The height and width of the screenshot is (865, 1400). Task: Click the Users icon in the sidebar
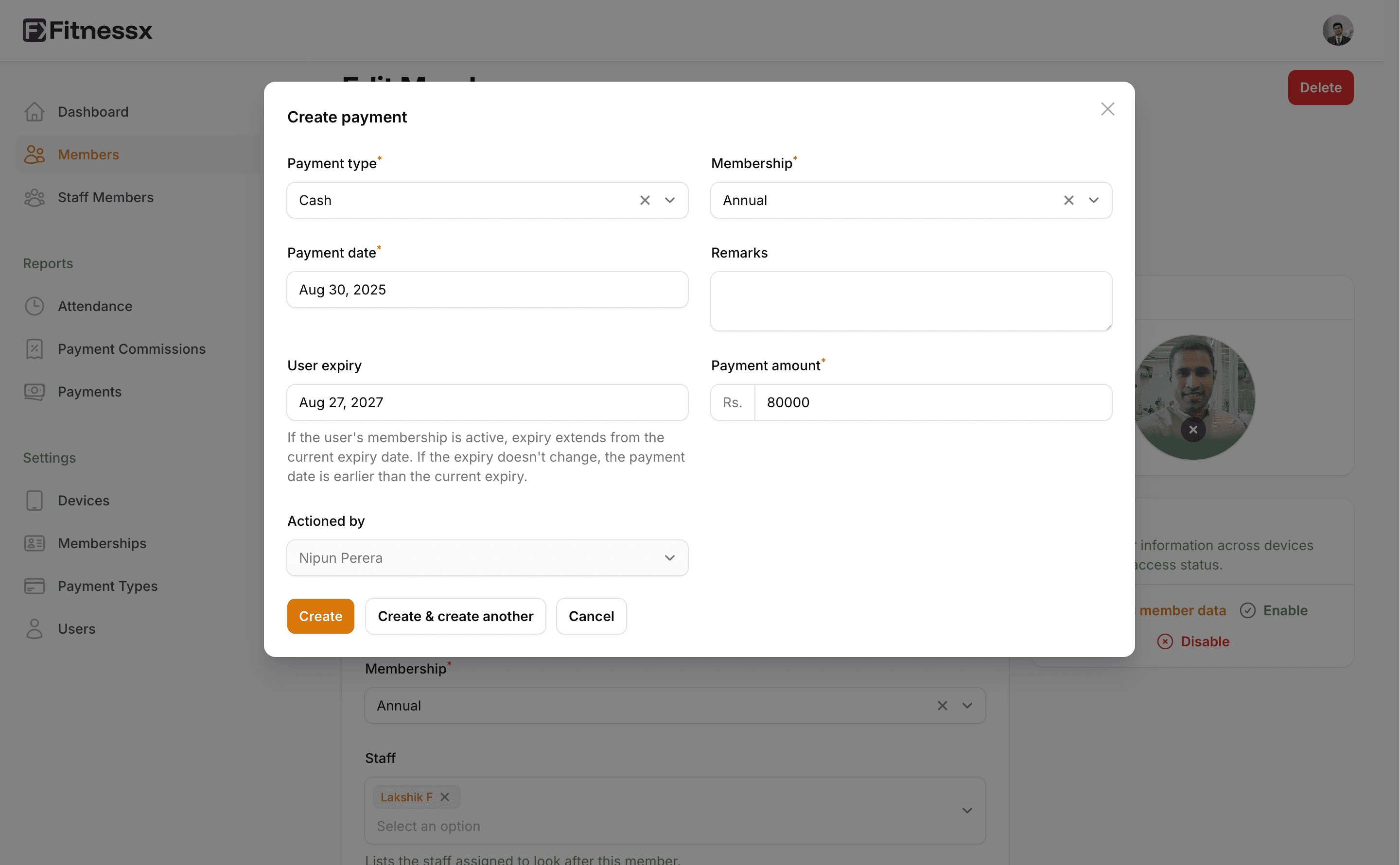point(35,629)
